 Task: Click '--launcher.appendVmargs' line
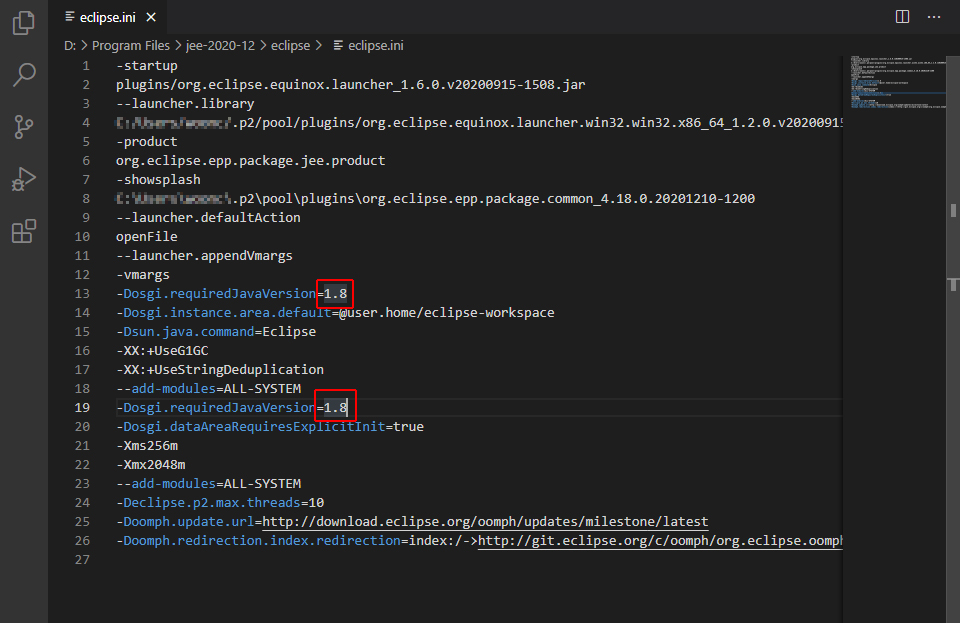tap(204, 256)
